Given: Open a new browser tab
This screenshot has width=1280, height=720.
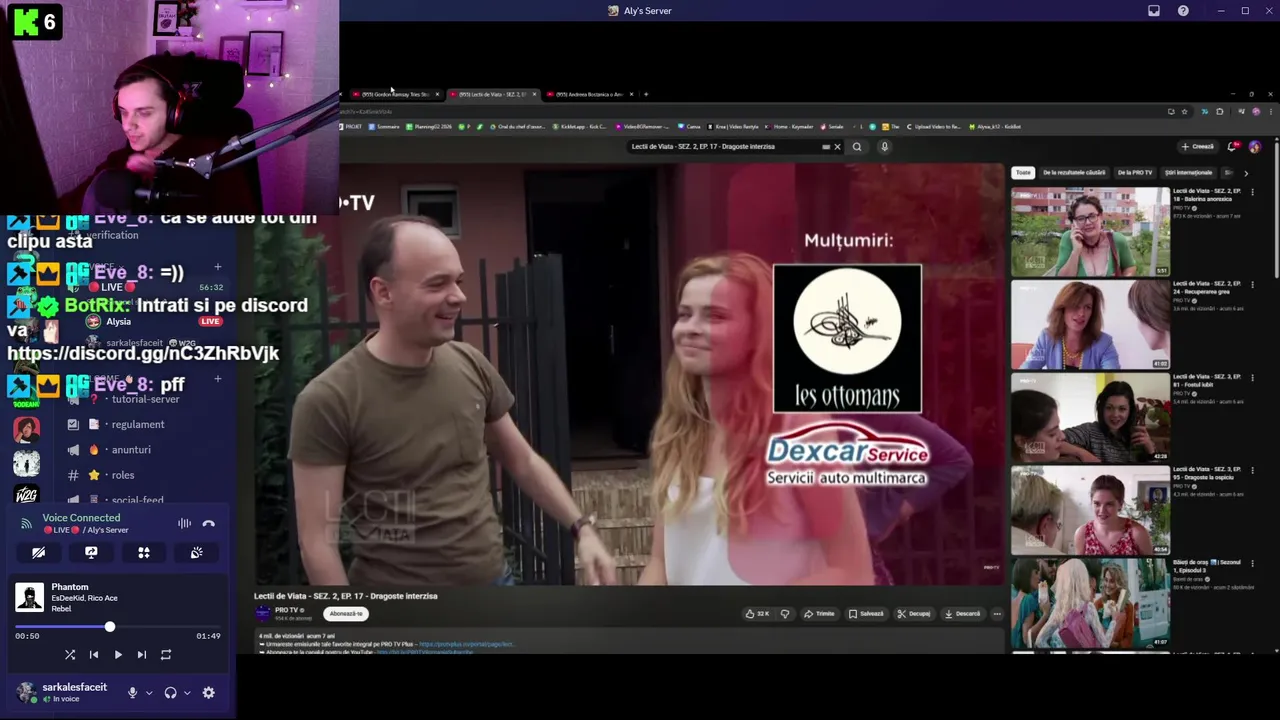Looking at the screenshot, I should pyautogui.click(x=646, y=94).
